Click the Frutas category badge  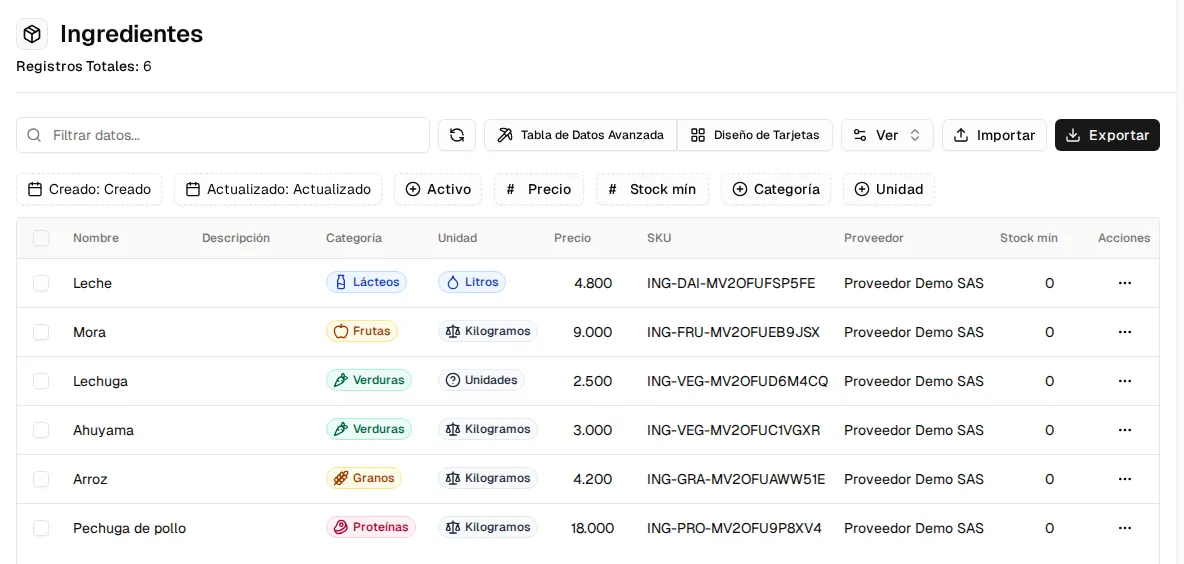click(x=362, y=331)
